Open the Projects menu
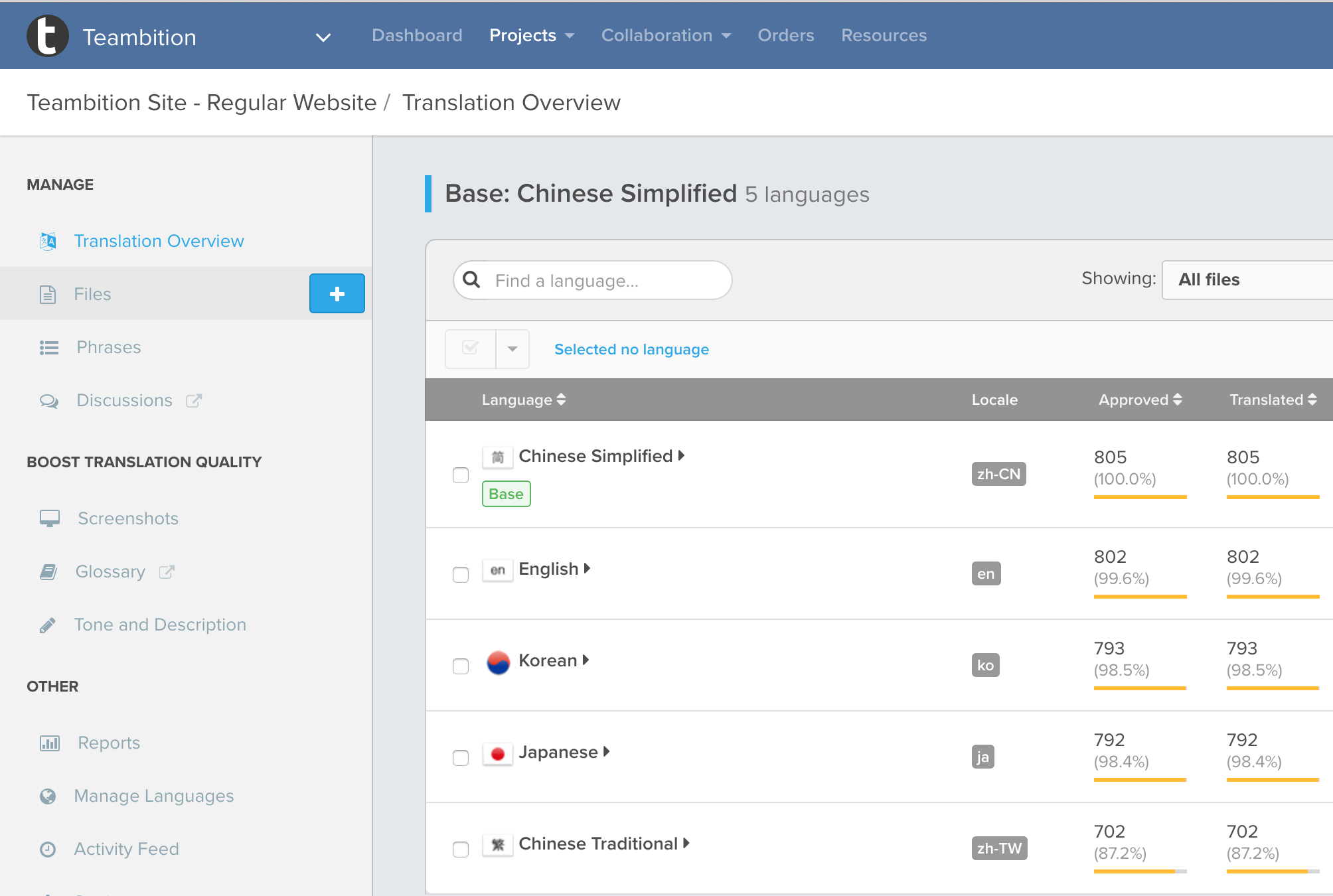Screen dimensions: 1333x896 530,35
